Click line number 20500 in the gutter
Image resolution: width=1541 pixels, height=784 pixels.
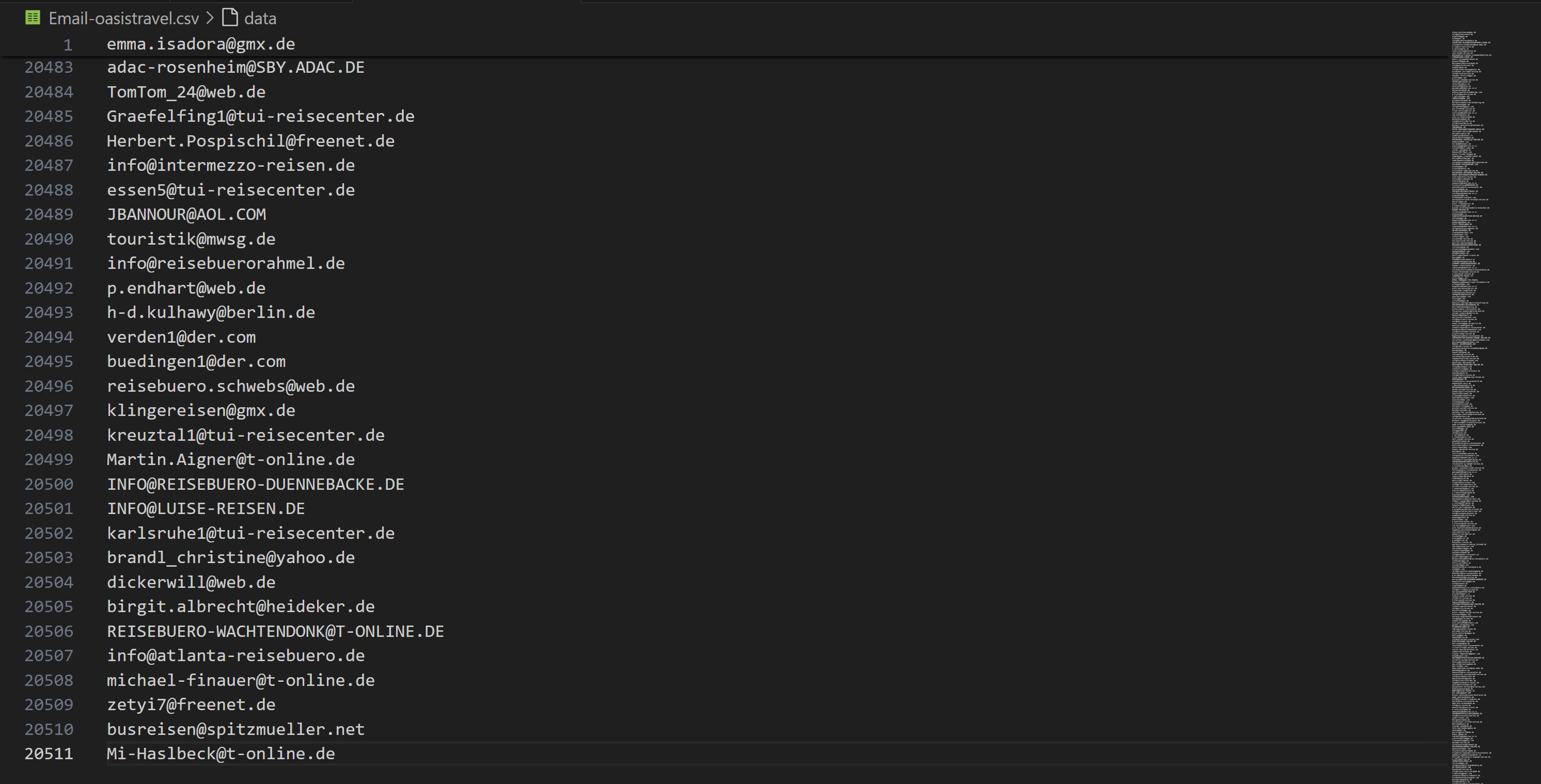[x=49, y=485]
